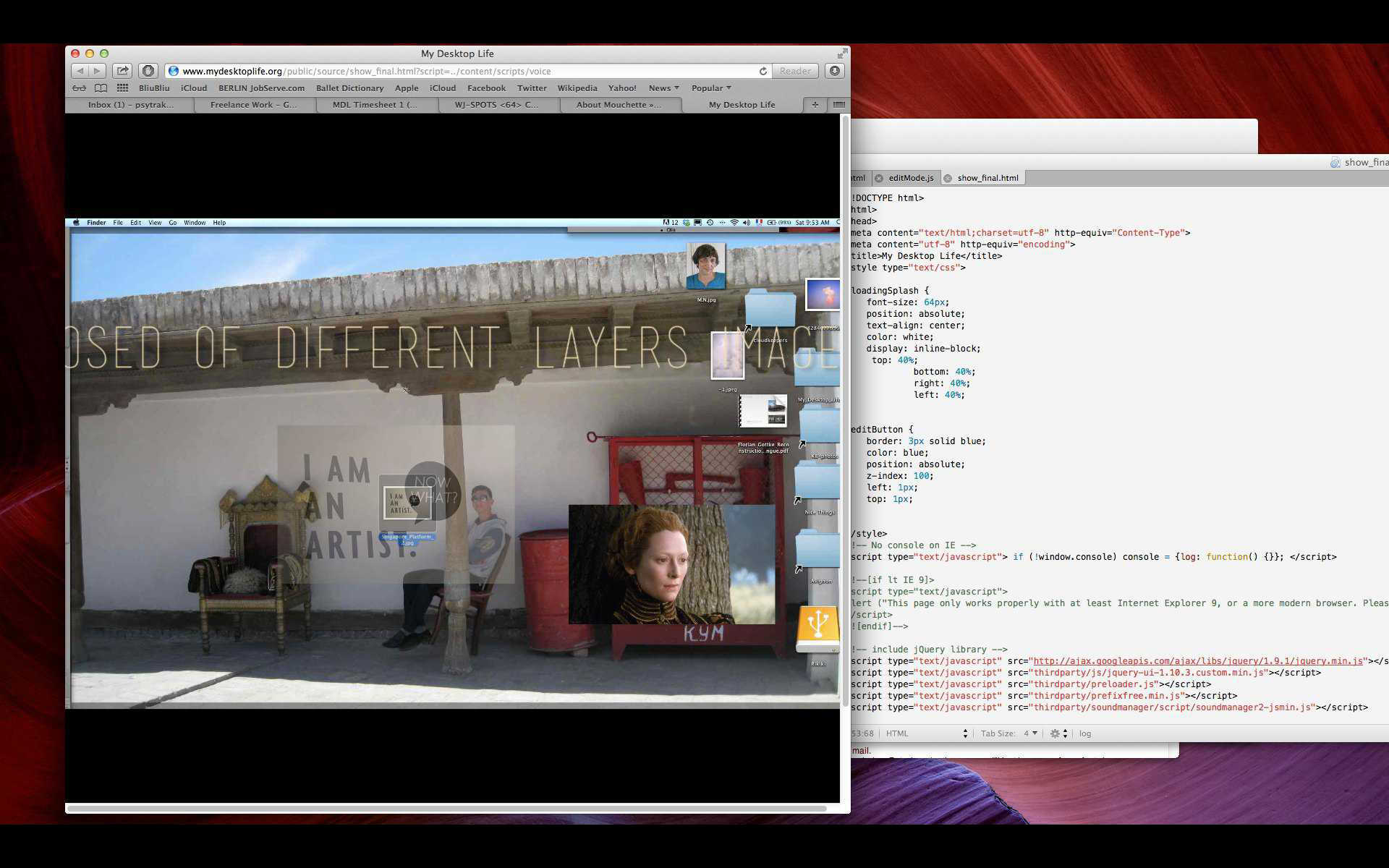Open the HTML language selector
The width and height of the screenshot is (1389, 868).
927,733
